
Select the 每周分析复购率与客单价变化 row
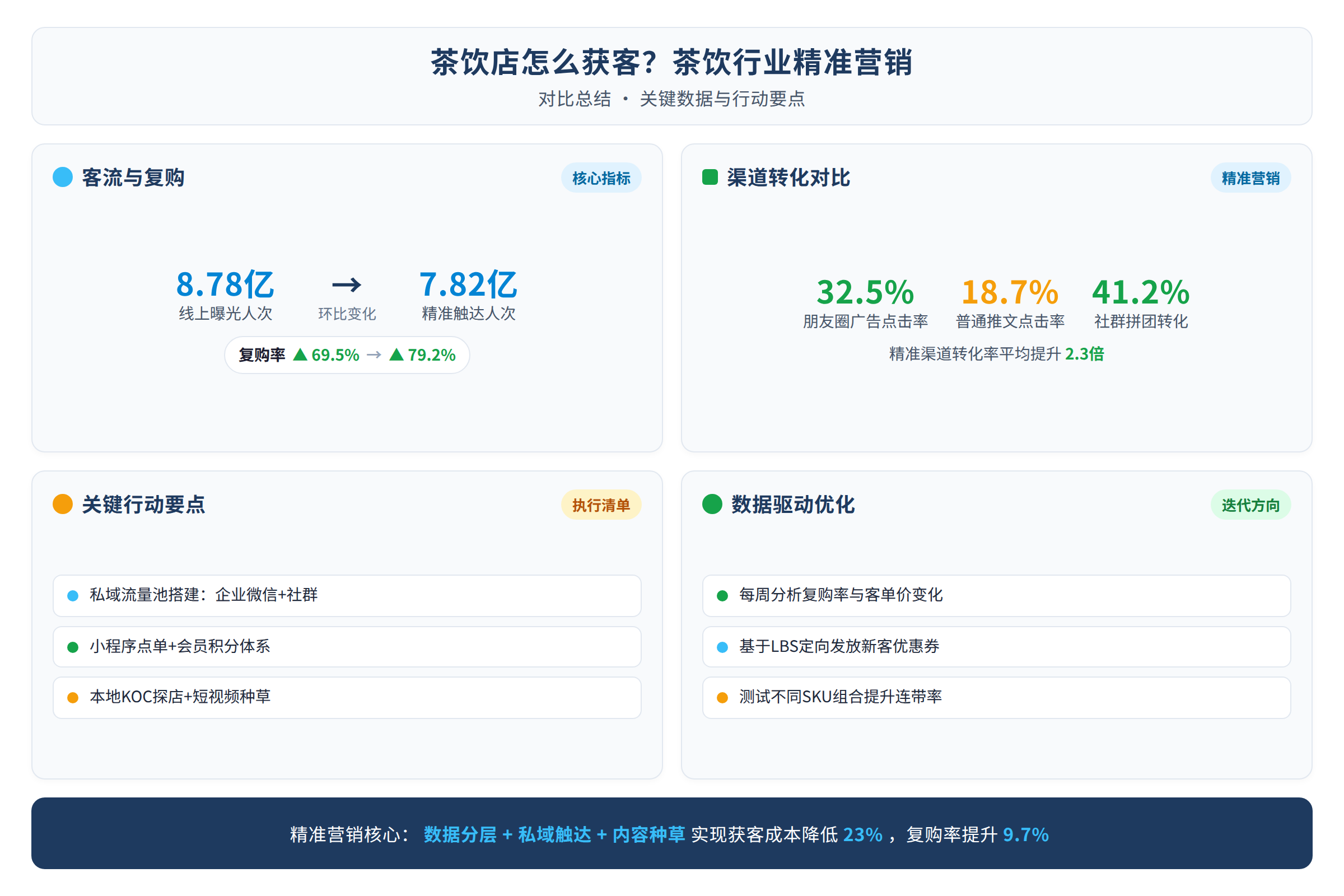coord(997,596)
